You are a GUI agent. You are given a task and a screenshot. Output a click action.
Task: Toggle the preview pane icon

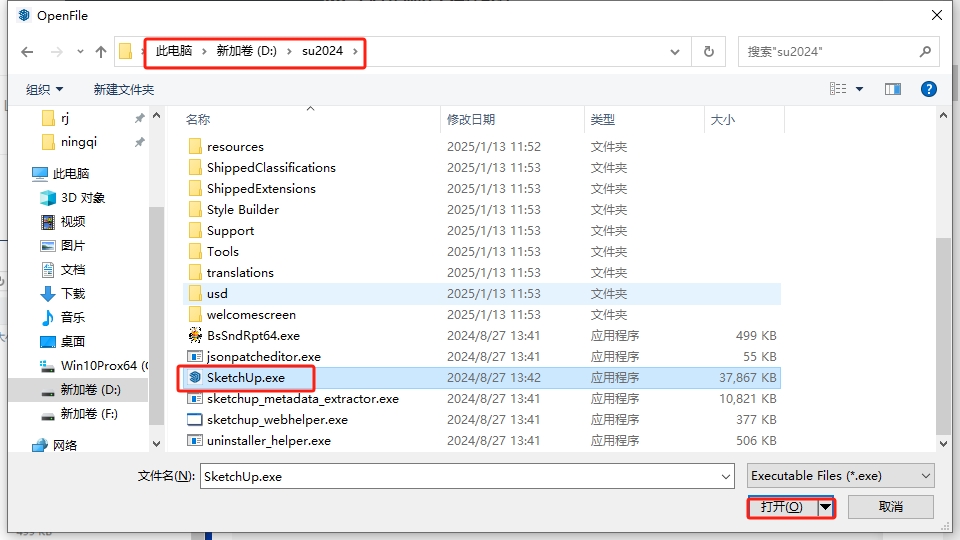(x=893, y=89)
